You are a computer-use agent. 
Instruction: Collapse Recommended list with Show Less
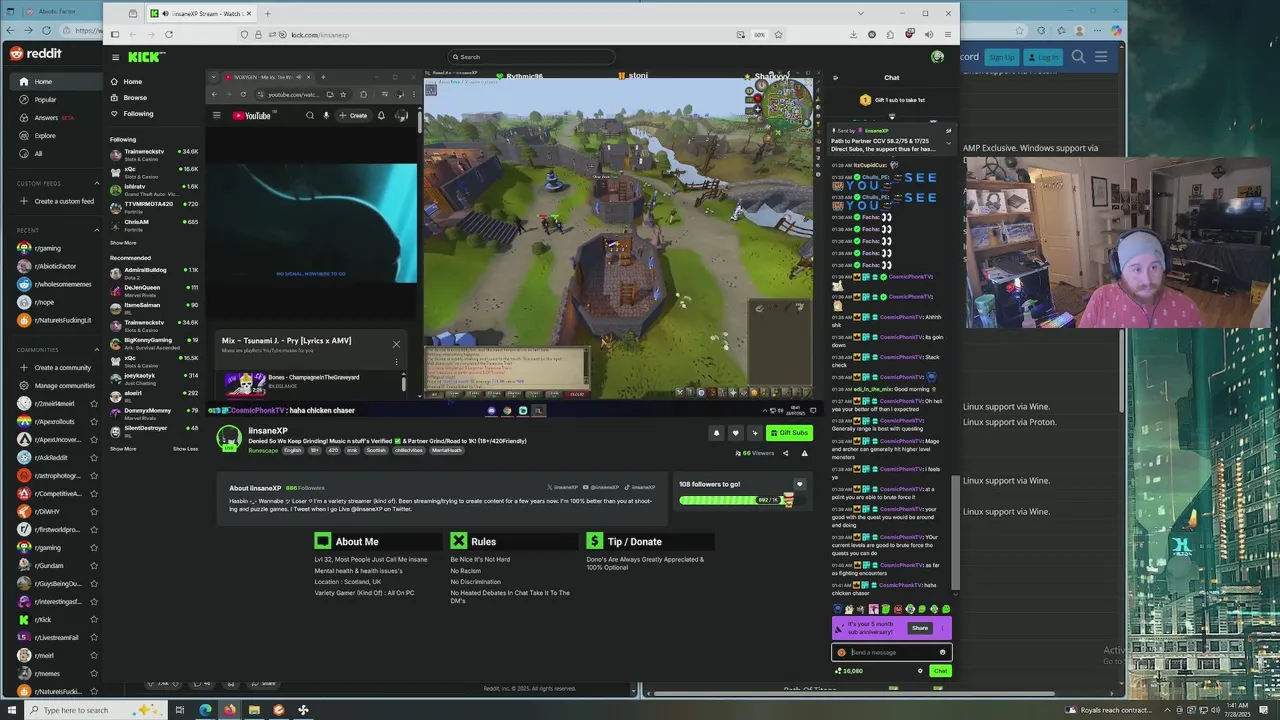coord(185,449)
